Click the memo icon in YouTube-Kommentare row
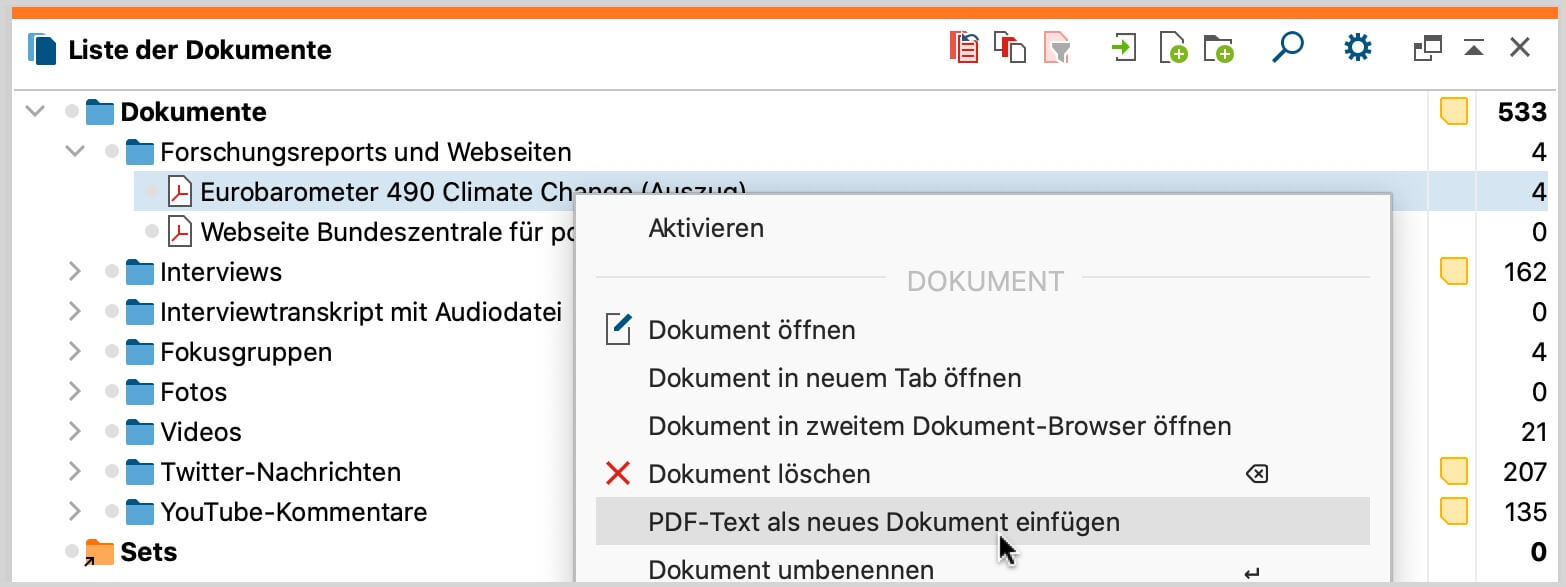Viewport: 1566px width, 587px height. (1454, 511)
